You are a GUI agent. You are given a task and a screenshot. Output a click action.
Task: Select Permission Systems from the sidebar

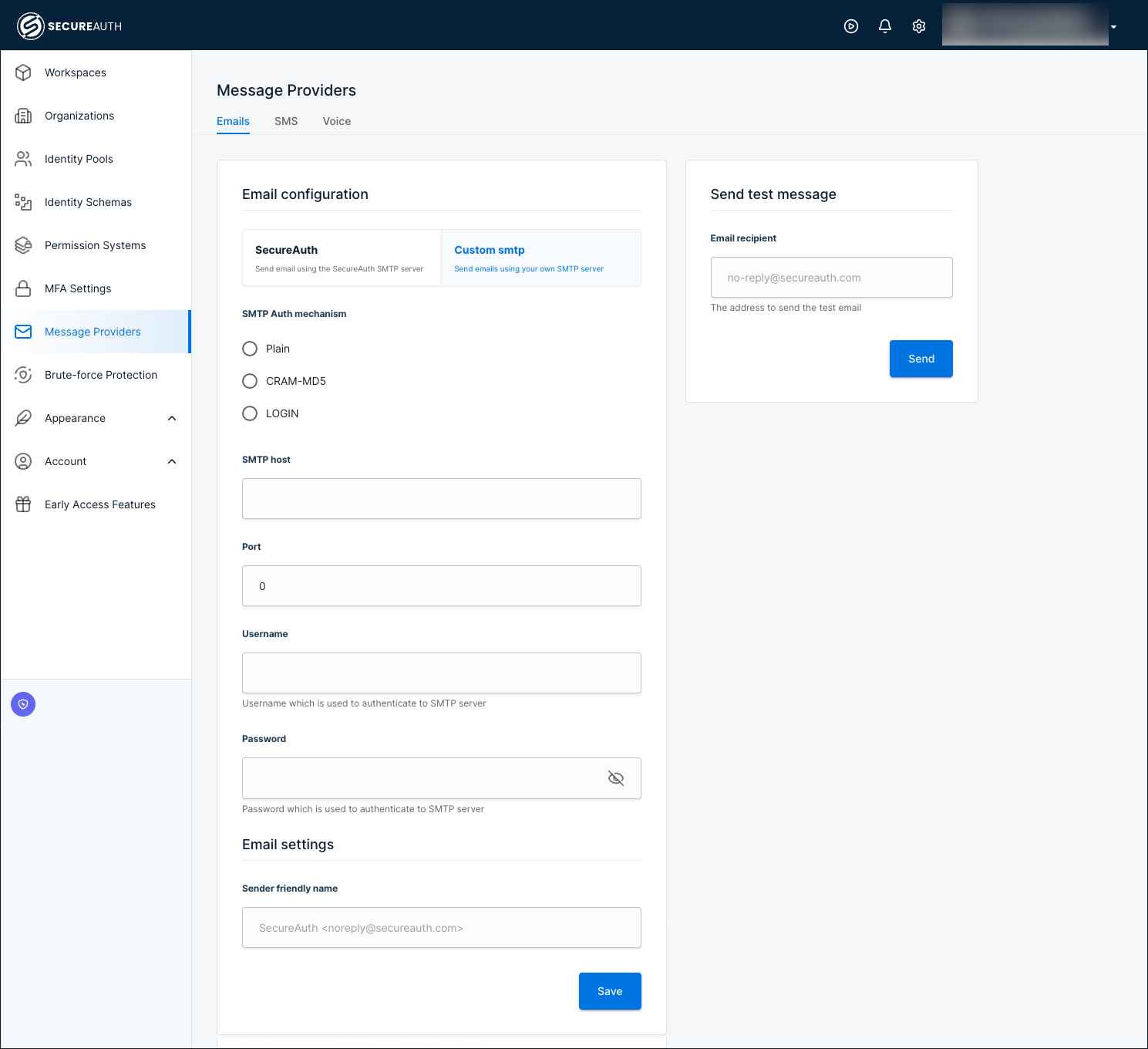[95, 245]
